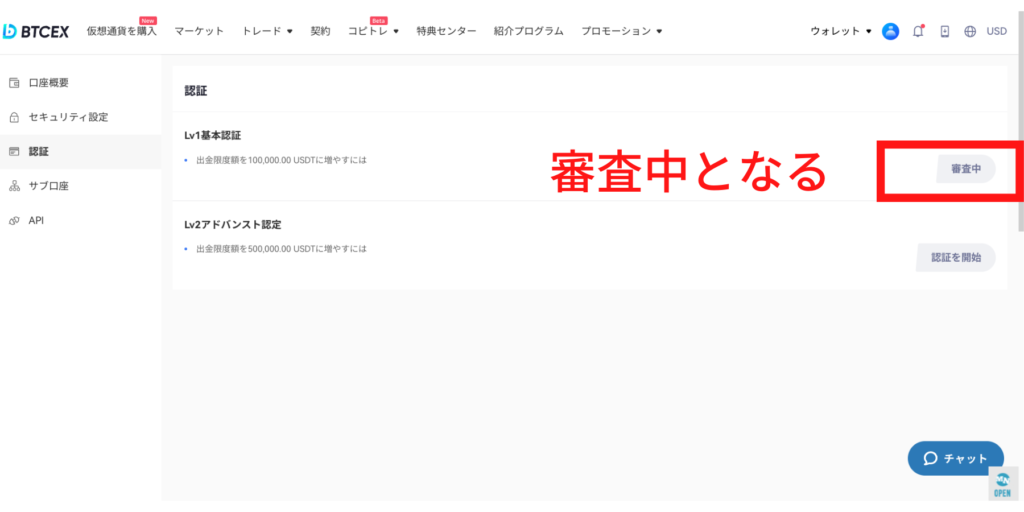Click the globe language icon
This screenshot has height=512, width=1024.
click(x=970, y=31)
